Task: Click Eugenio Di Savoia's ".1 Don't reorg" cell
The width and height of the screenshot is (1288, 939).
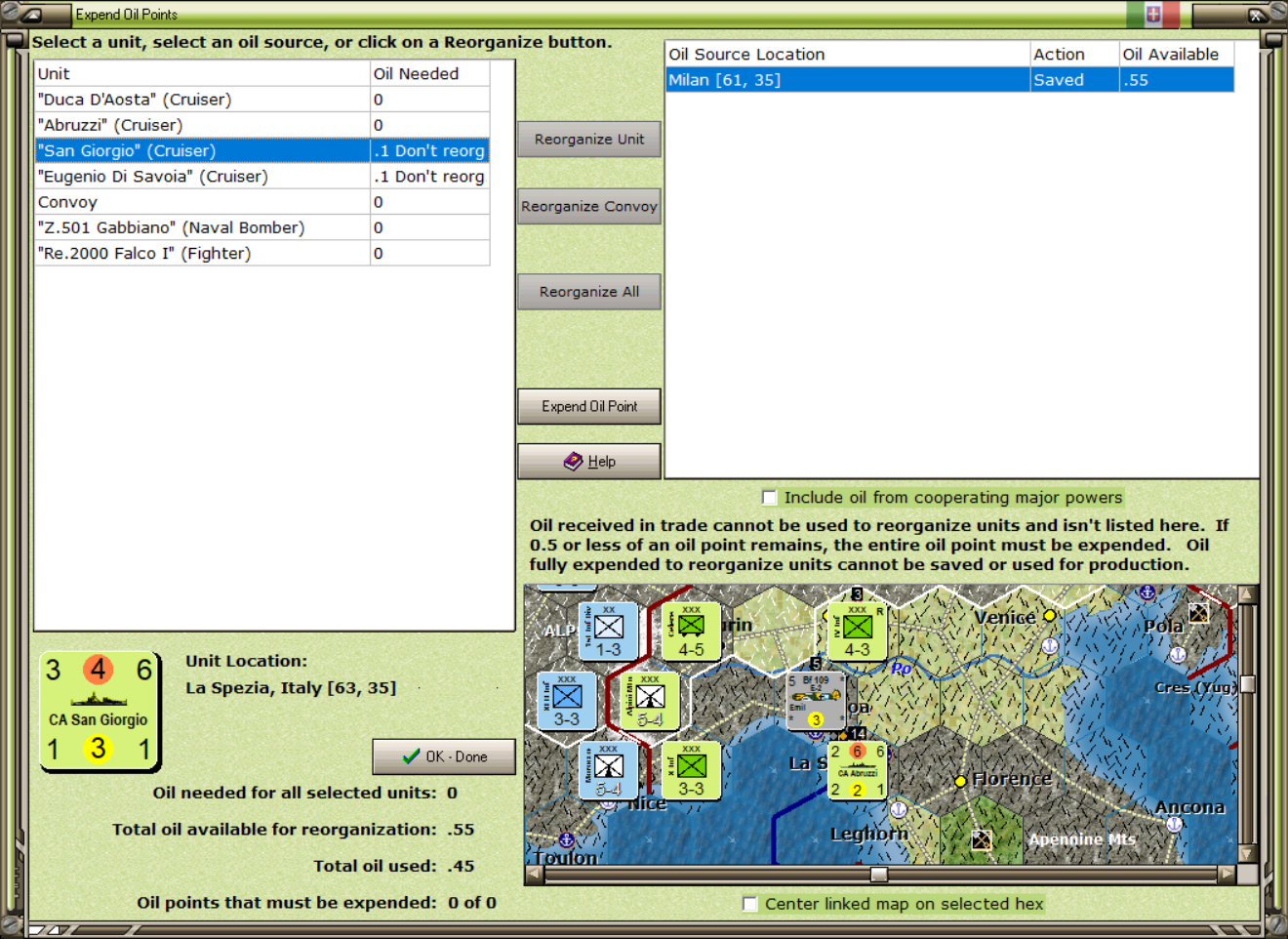Action: click(430, 177)
